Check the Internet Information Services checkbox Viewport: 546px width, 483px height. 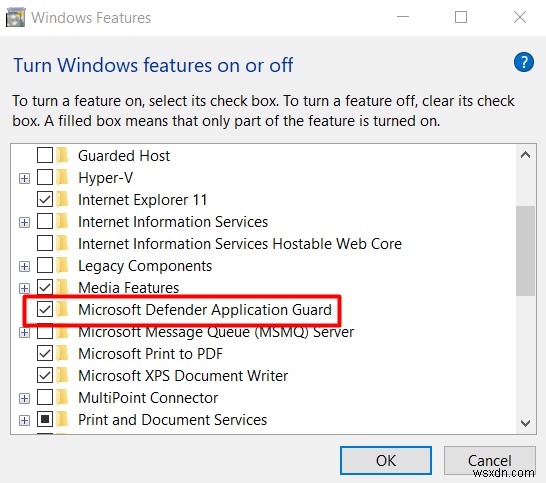(45, 221)
